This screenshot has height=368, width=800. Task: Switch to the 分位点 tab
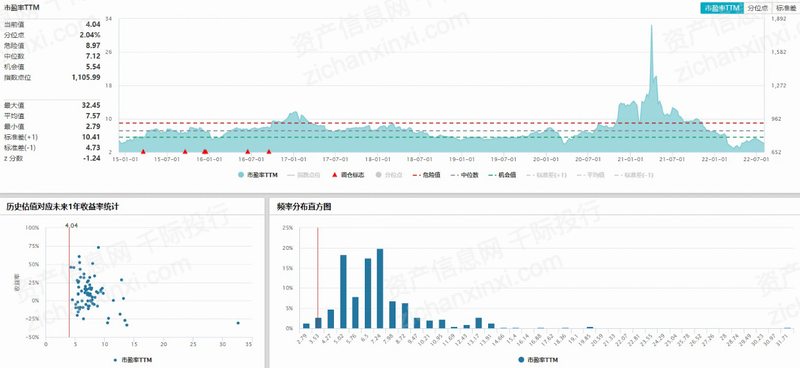757,8
